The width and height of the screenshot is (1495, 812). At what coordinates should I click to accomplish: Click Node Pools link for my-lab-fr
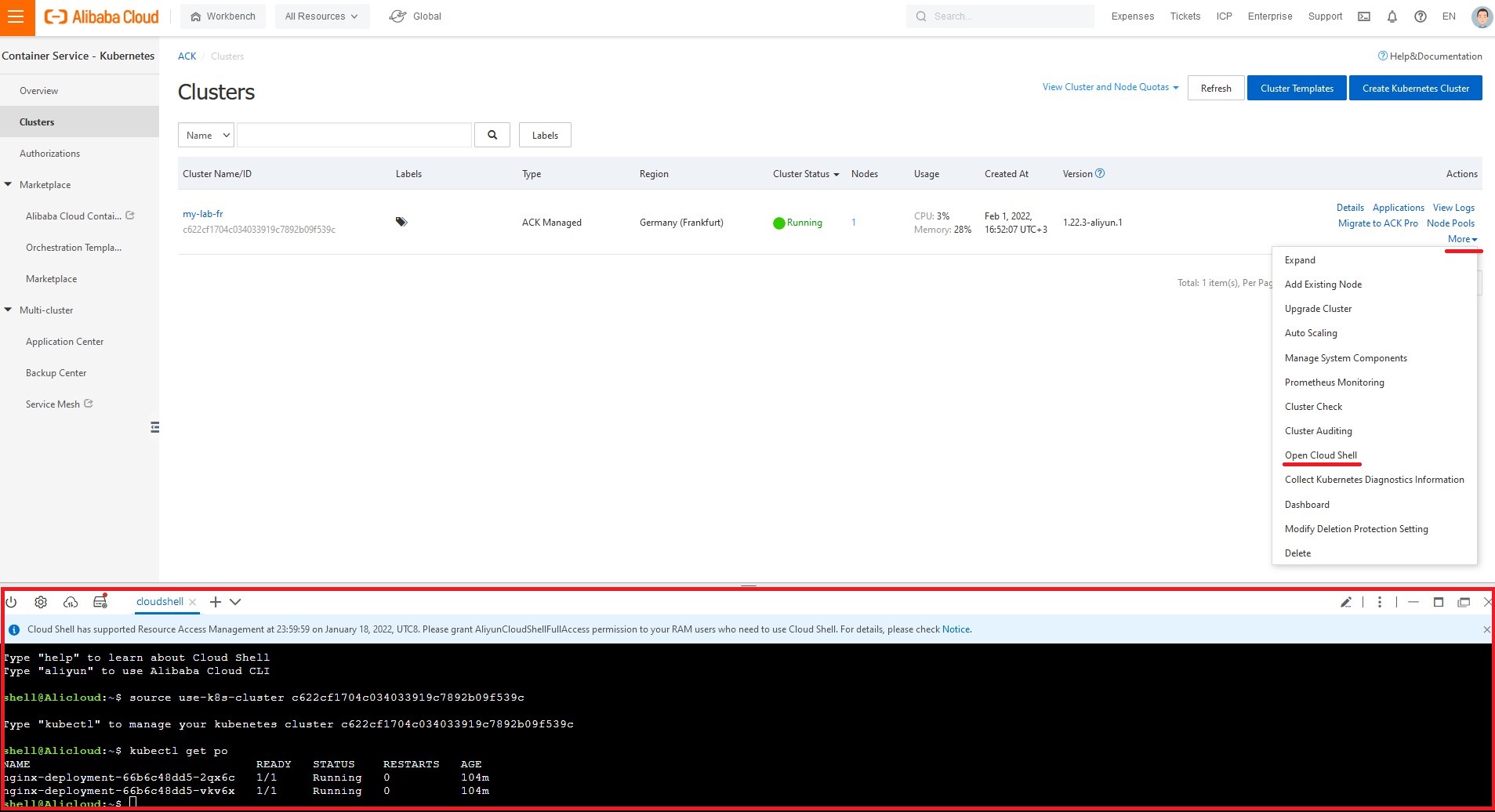coord(1450,223)
